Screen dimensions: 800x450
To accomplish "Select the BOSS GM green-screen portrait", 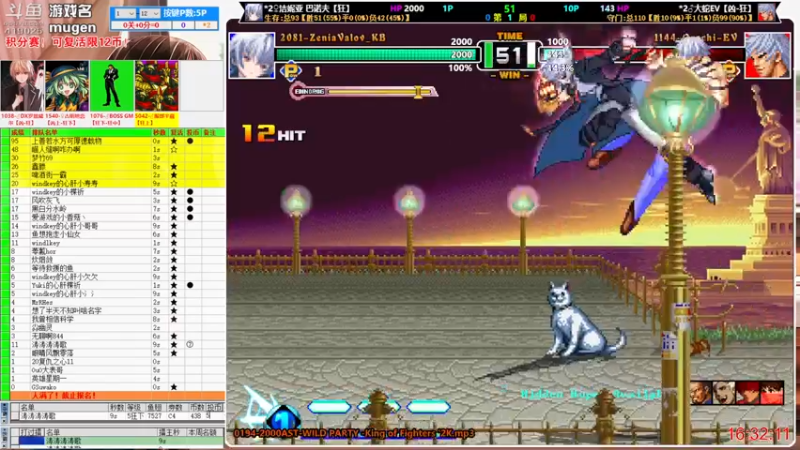I will (x=112, y=86).
